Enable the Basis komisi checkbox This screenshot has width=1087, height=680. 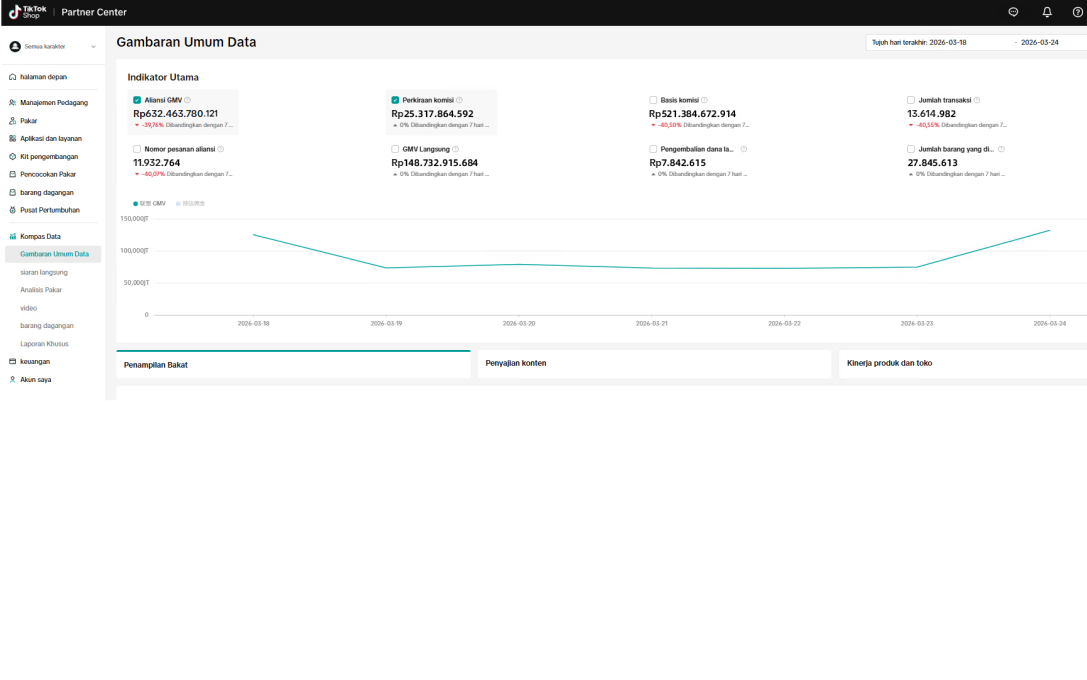tap(653, 100)
